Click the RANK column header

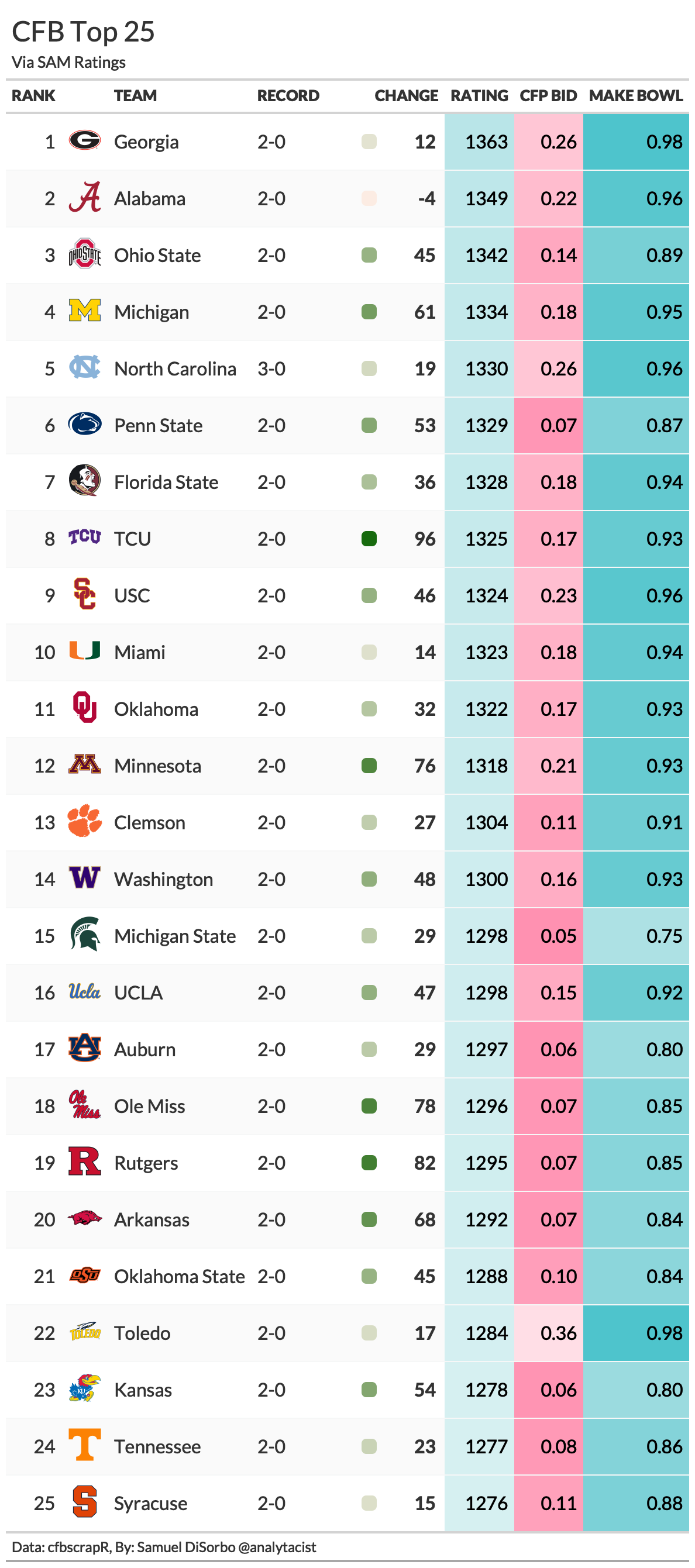[x=33, y=95]
